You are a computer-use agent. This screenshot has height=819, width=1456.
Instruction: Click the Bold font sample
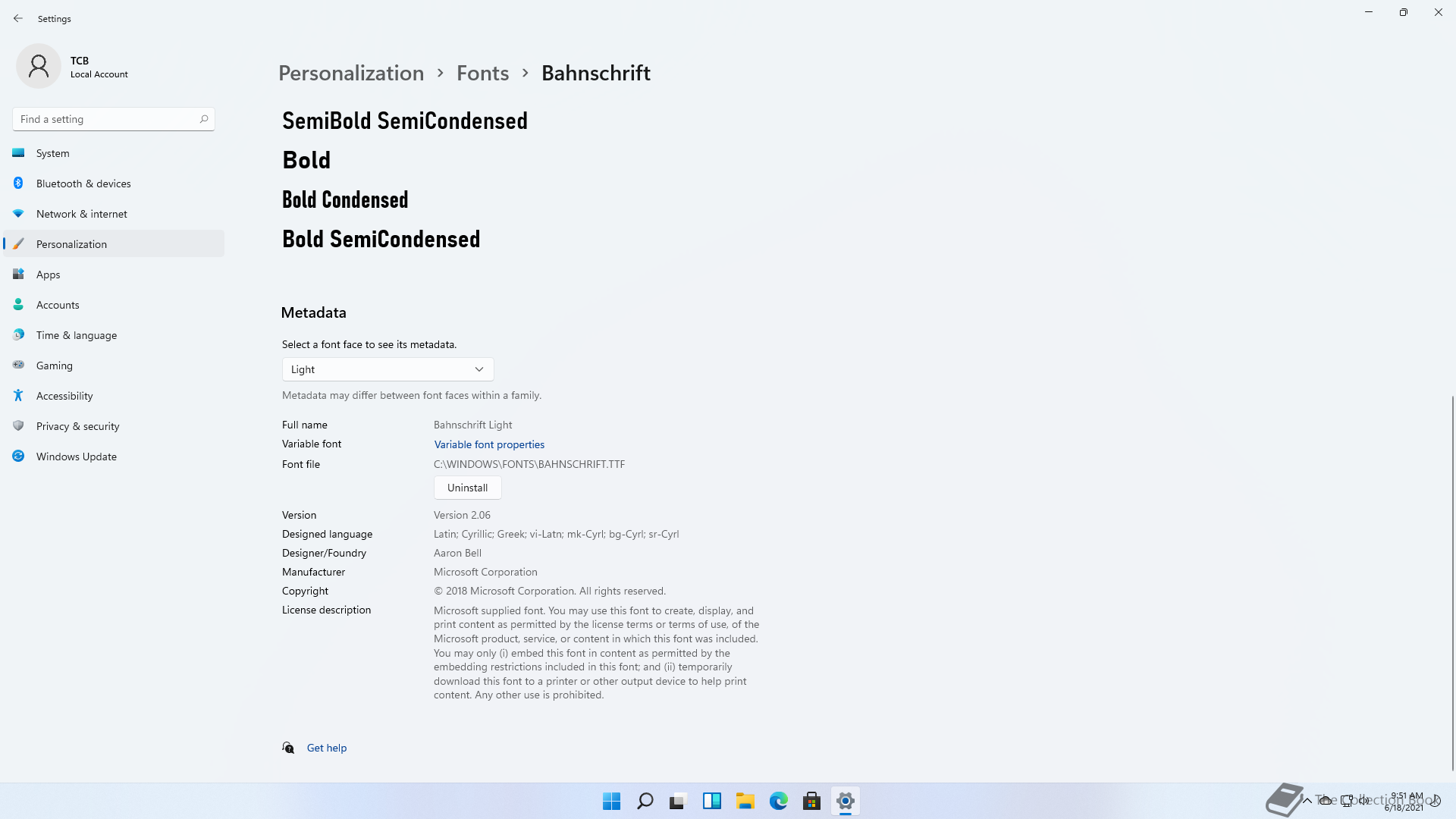point(306,160)
